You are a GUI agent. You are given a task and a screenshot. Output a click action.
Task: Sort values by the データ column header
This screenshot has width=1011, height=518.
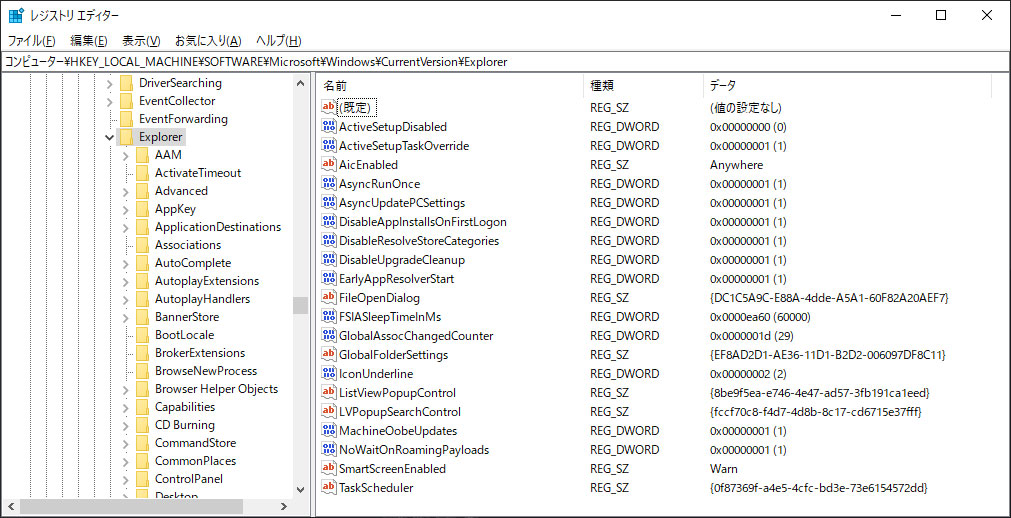point(847,85)
